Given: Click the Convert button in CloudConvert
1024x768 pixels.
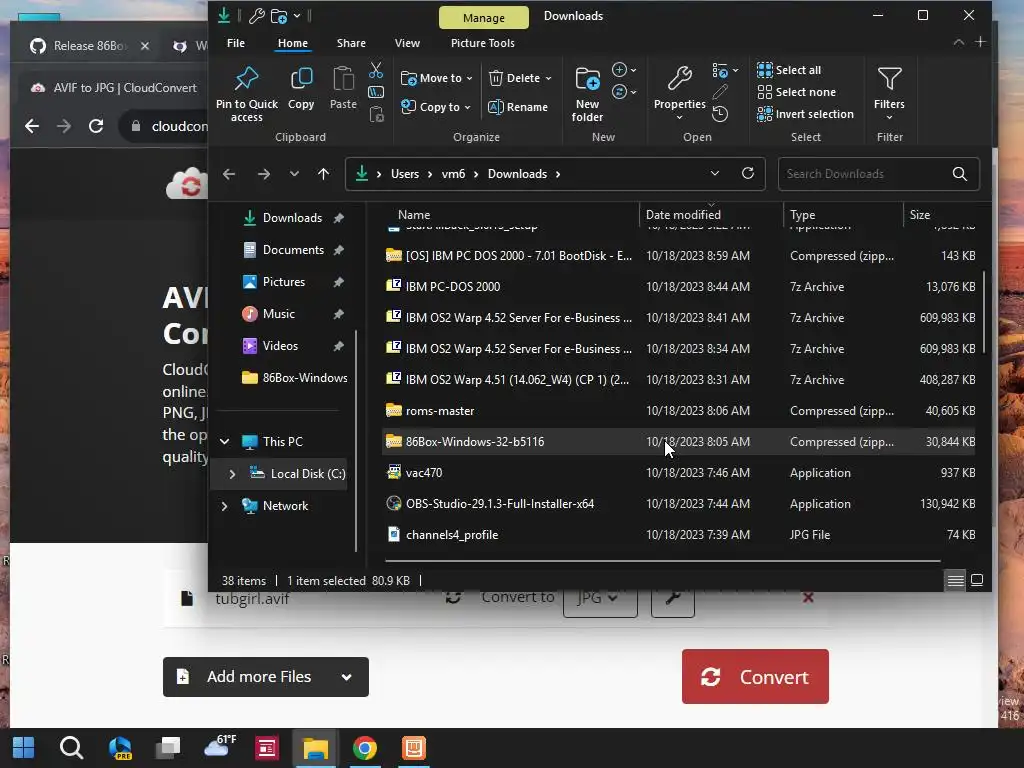Looking at the screenshot, I should point(755,677).
